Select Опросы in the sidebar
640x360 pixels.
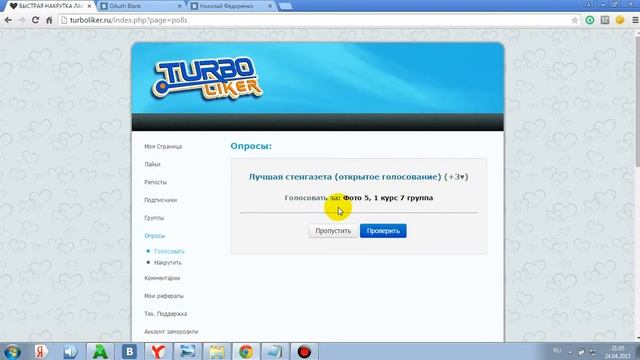tap(154, 236)
